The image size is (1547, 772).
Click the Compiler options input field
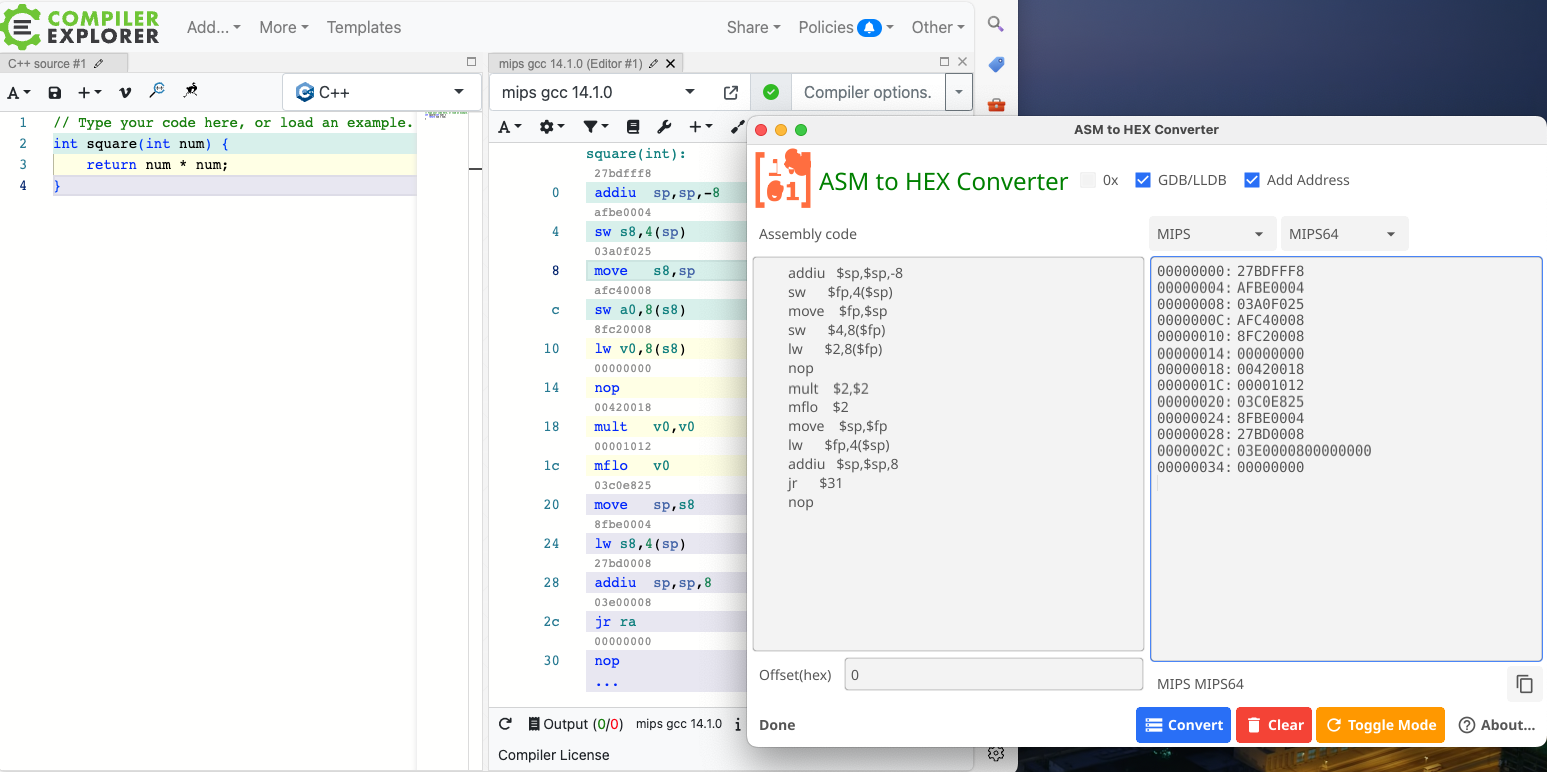click(x=868, y=92)
